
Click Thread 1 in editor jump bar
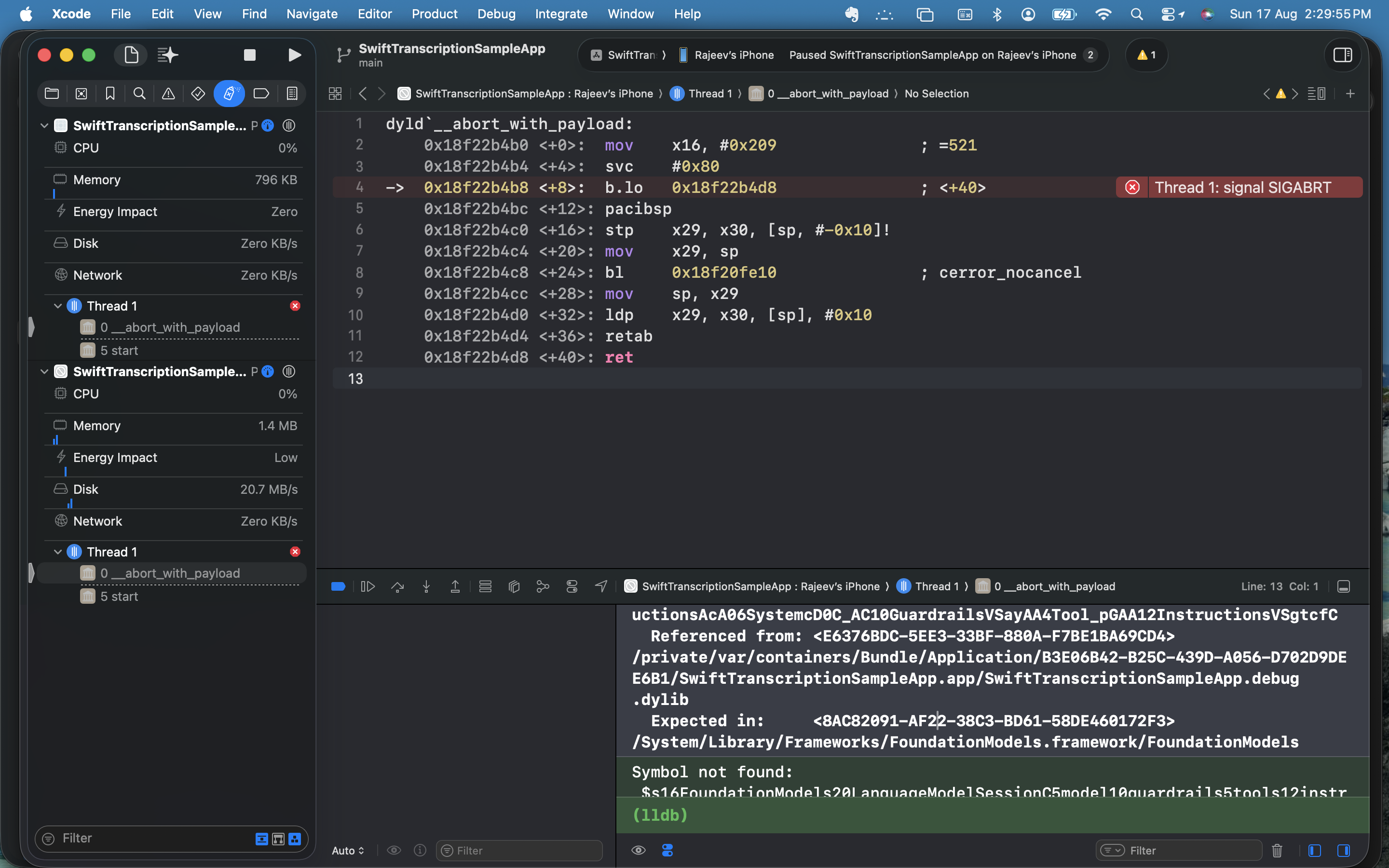point(701,94)
